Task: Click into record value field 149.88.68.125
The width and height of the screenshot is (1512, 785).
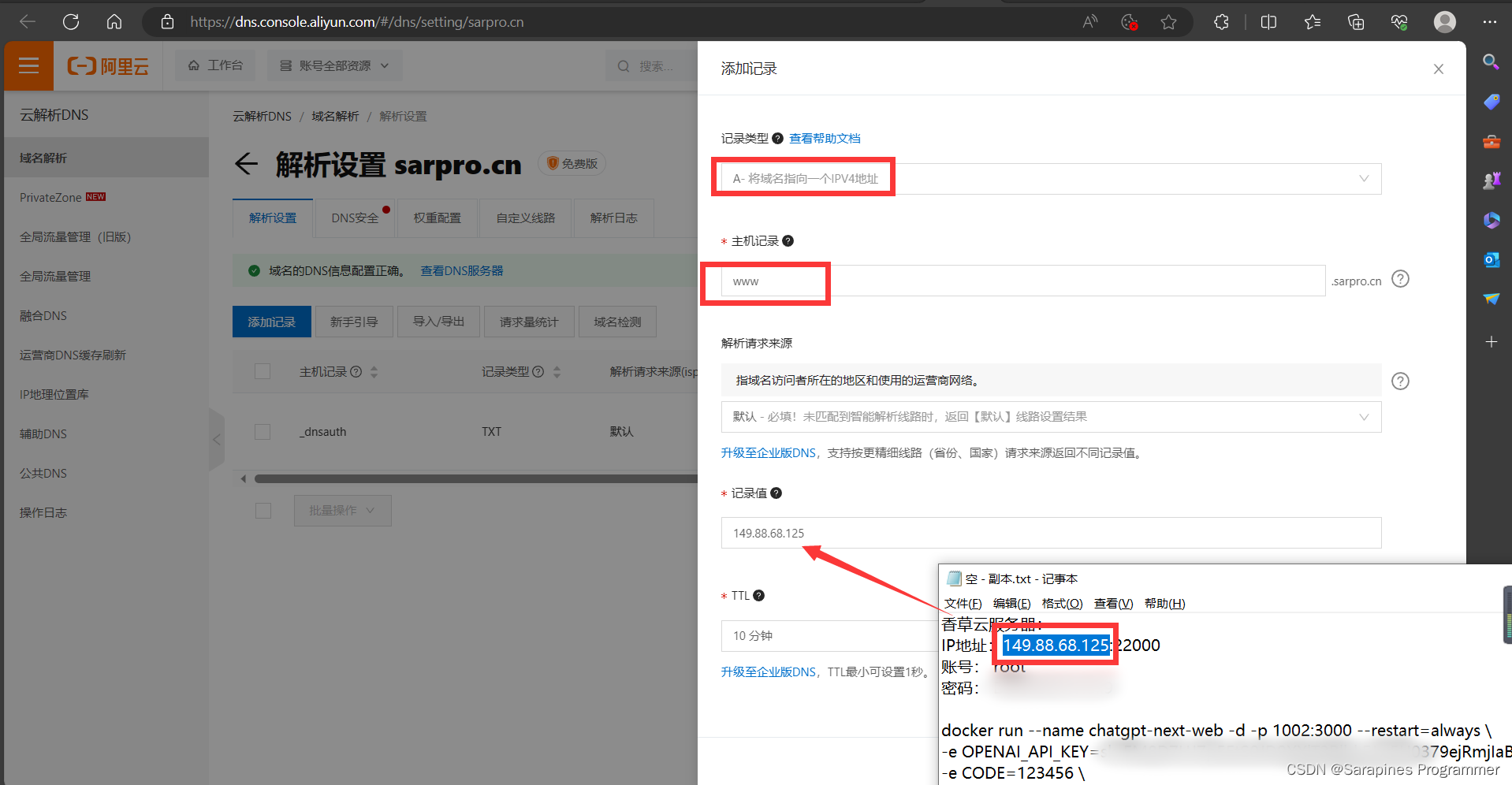Action: pyautogui.click(x=1051, y=534)
